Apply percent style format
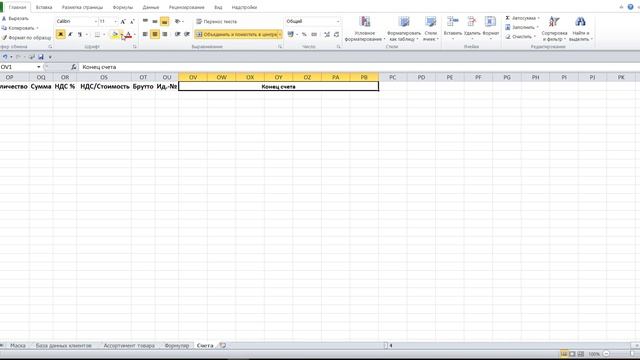The image size is (640, 360). pos(304,34)
